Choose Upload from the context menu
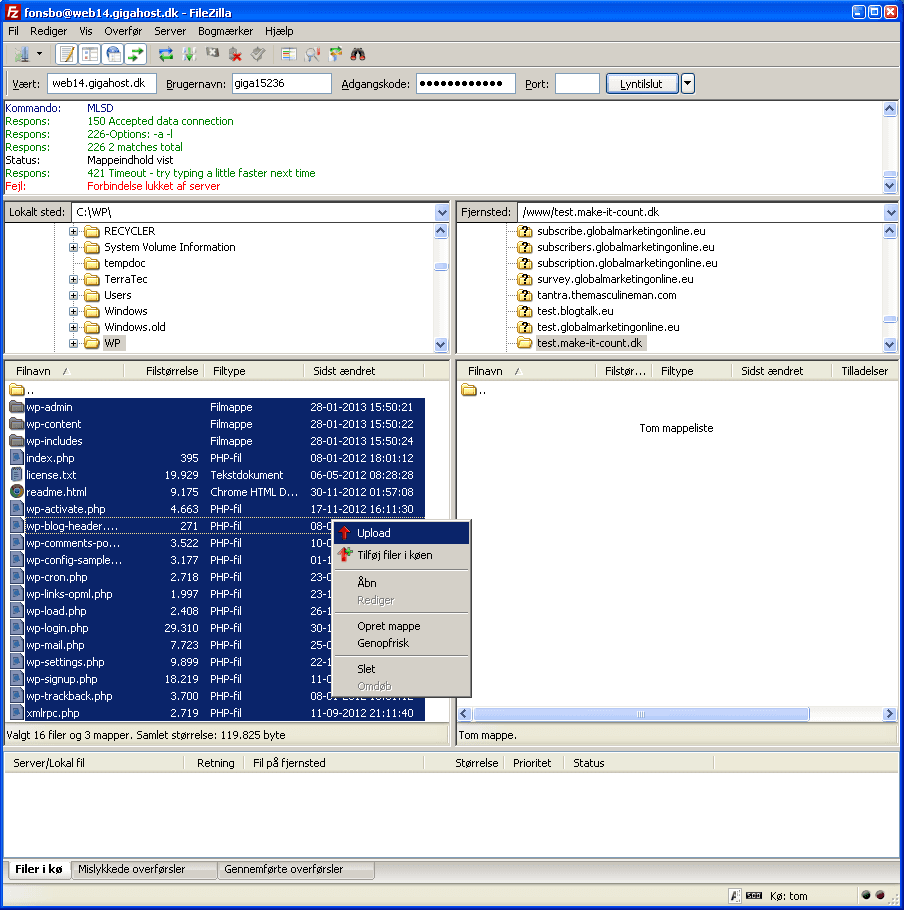Viewport: 904px width, 910px height. [374, 533]
